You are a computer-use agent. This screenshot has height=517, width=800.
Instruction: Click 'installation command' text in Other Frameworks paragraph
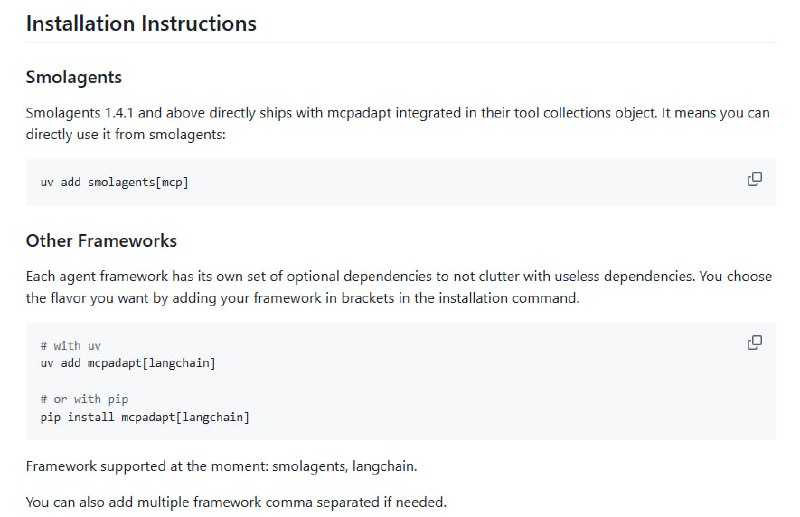tap(516, 297)
